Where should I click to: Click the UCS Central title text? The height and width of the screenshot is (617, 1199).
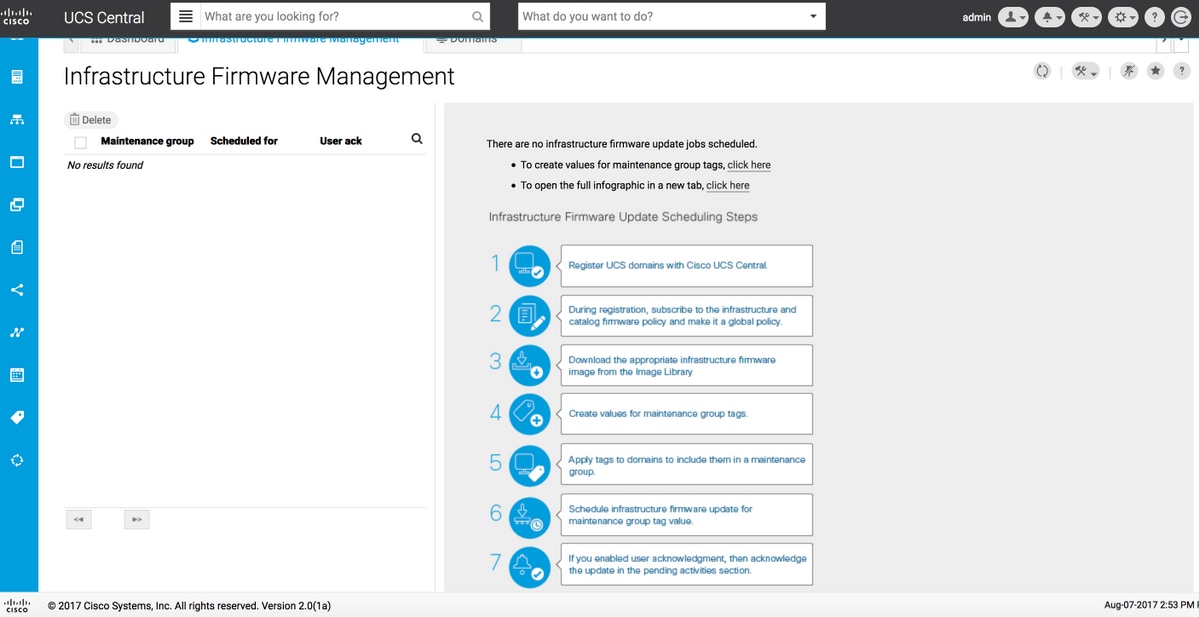click(104, 17)
